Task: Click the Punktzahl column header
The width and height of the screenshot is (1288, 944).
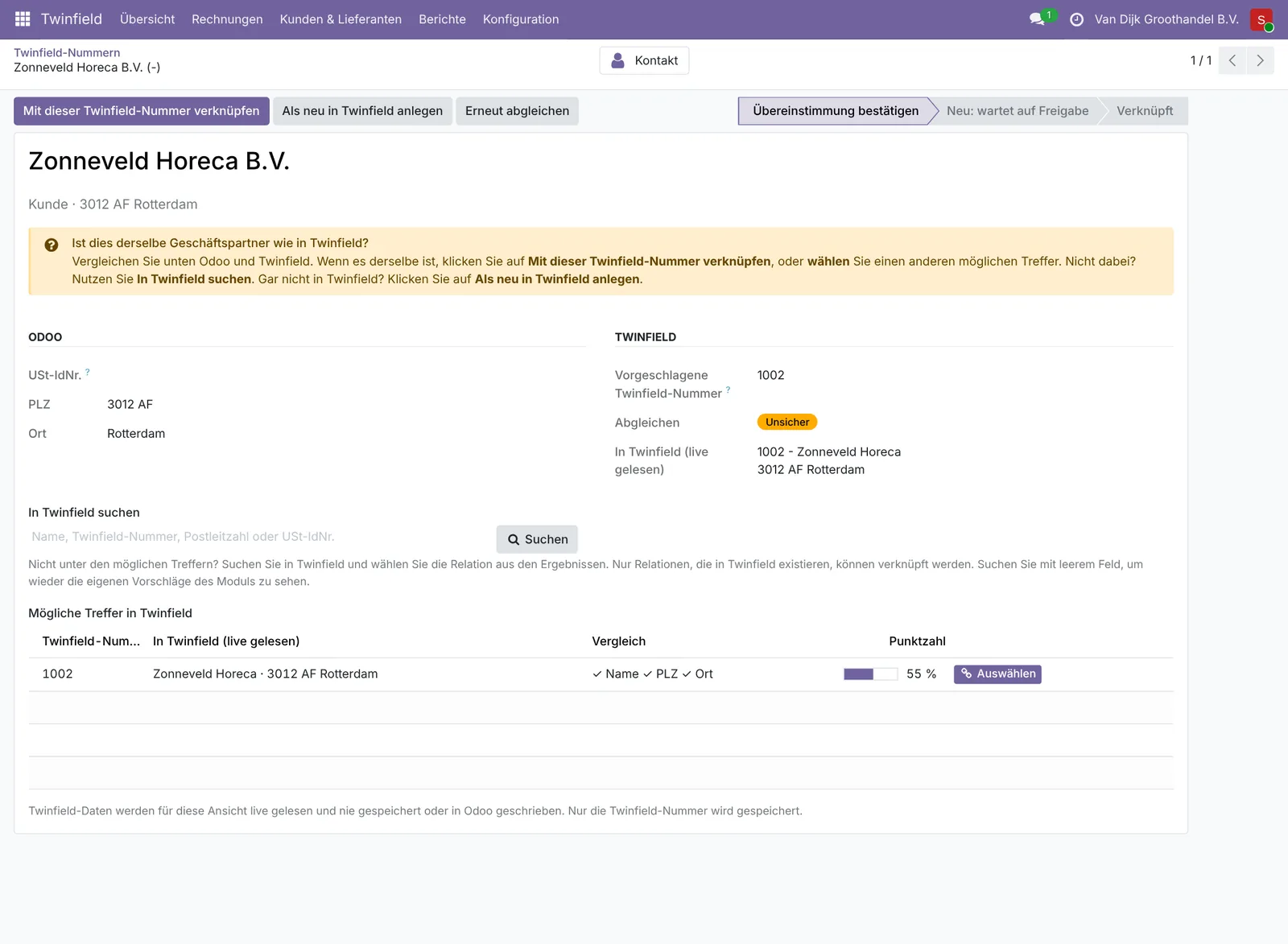Action: [x=917, y=641]
